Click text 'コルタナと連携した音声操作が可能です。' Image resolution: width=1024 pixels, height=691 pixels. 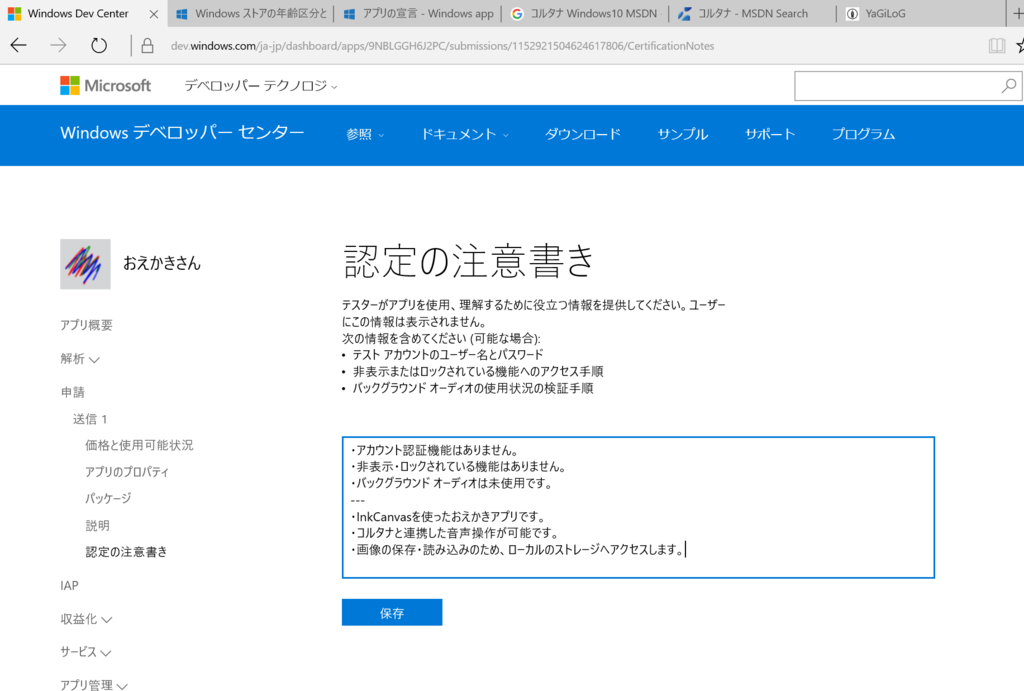tap(455, 533)
